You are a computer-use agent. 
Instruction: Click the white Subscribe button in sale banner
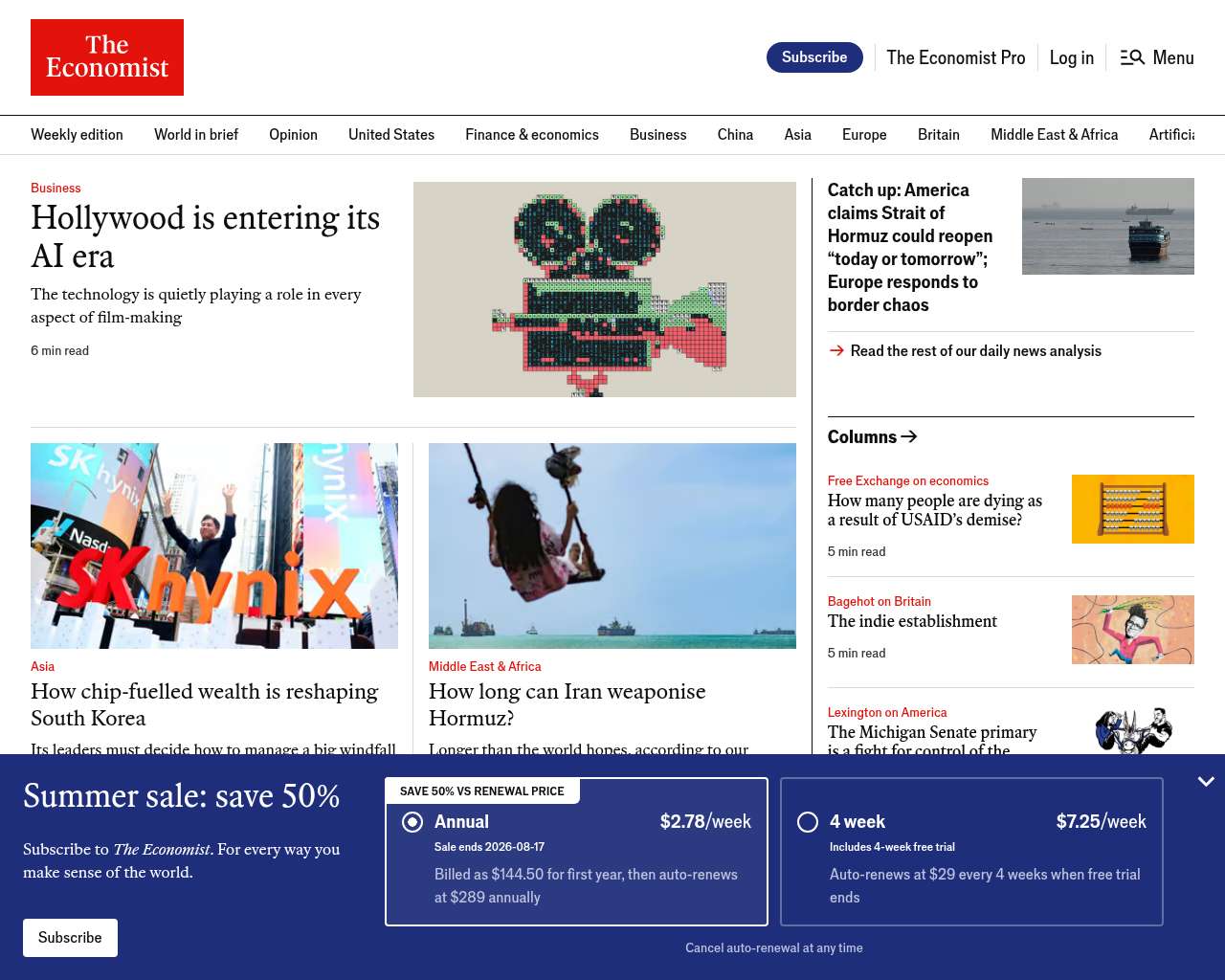click(x=70, y=938)
